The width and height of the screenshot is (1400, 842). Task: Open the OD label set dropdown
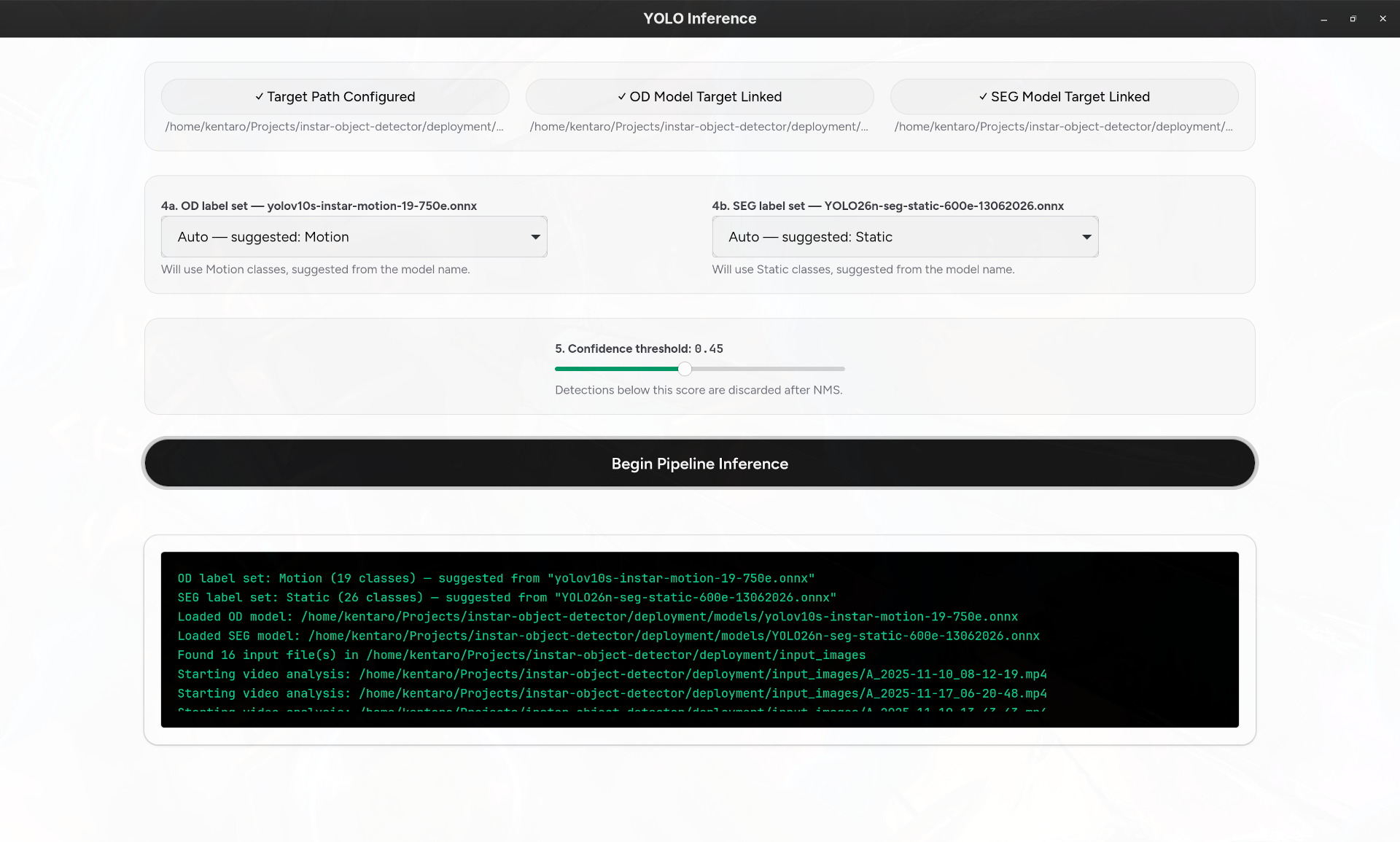click(x=354, y=237)
